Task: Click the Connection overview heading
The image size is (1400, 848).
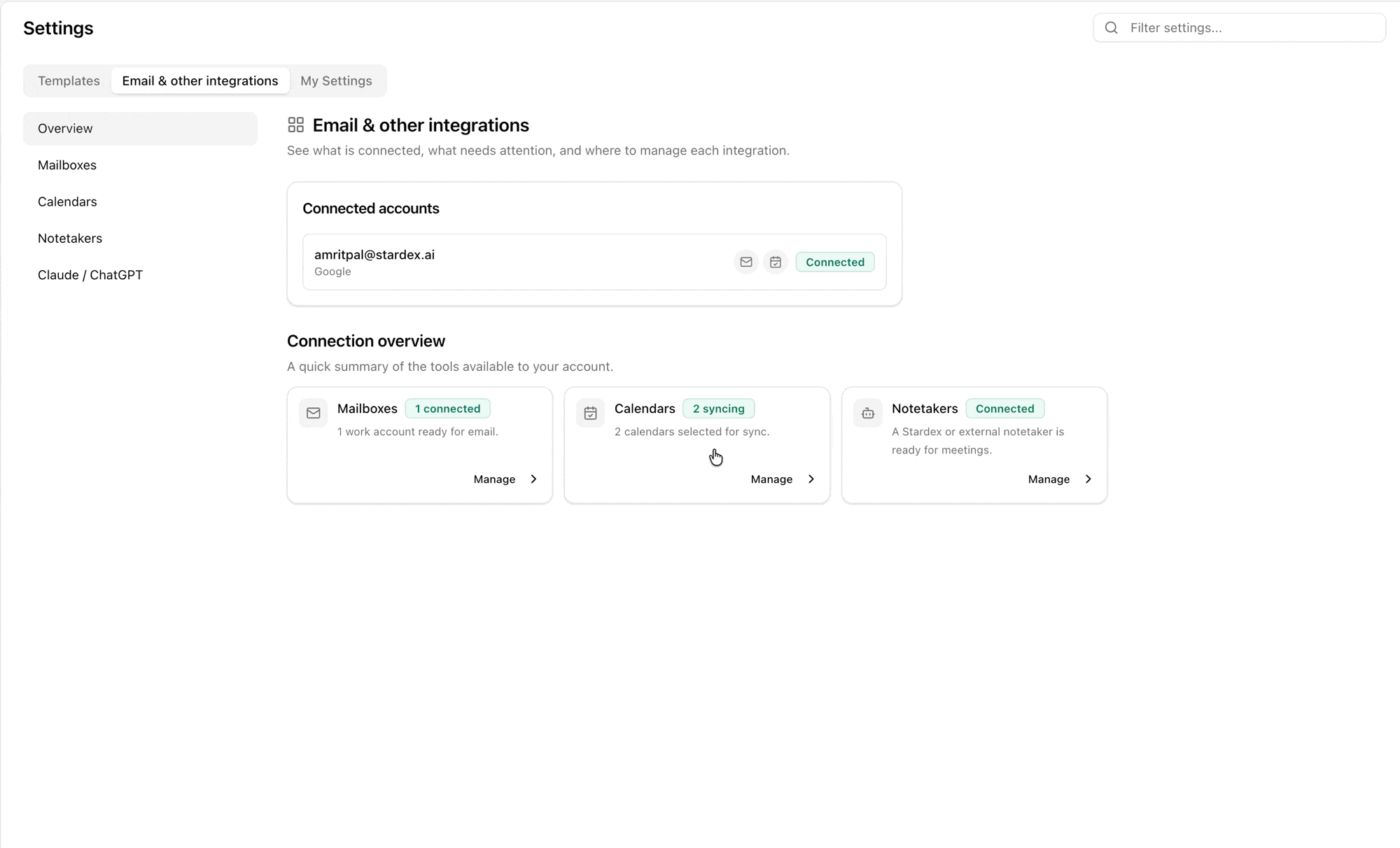Action: click(366, 341)
